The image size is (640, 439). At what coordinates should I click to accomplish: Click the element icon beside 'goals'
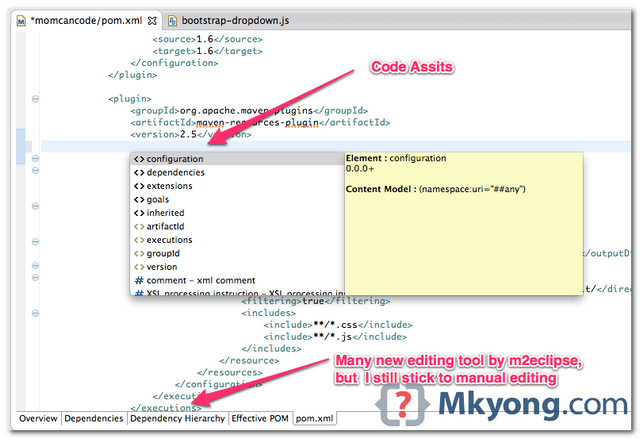click(x=139, y=200)
